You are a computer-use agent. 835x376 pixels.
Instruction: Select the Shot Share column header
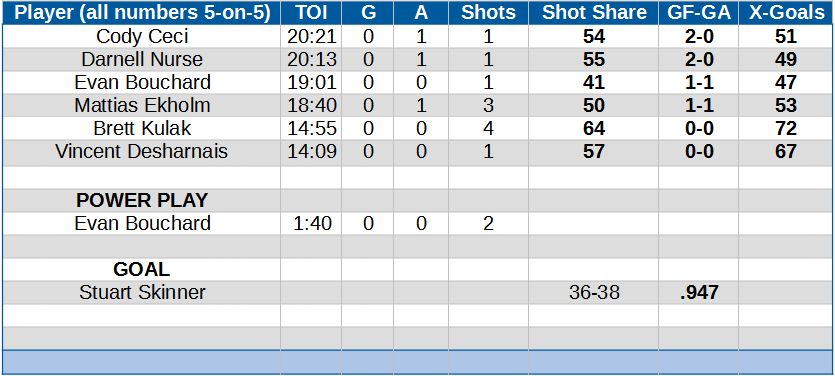pyautogui.click(x=593, y=13)
